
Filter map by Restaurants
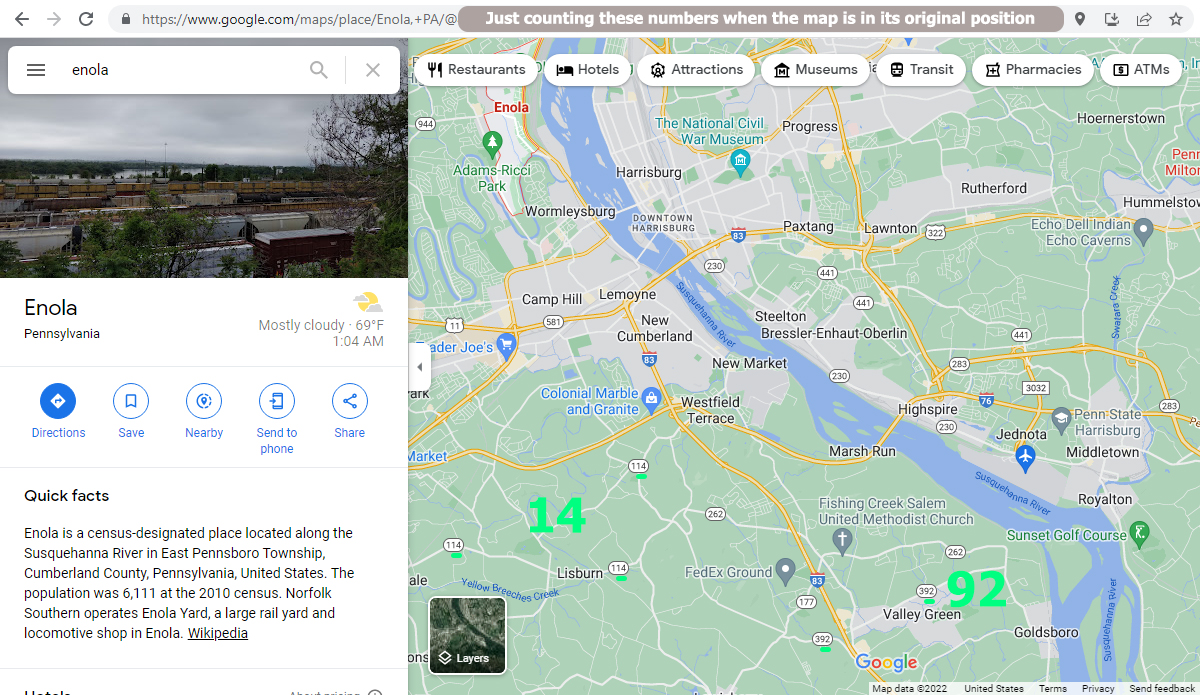tap(476, 70)
